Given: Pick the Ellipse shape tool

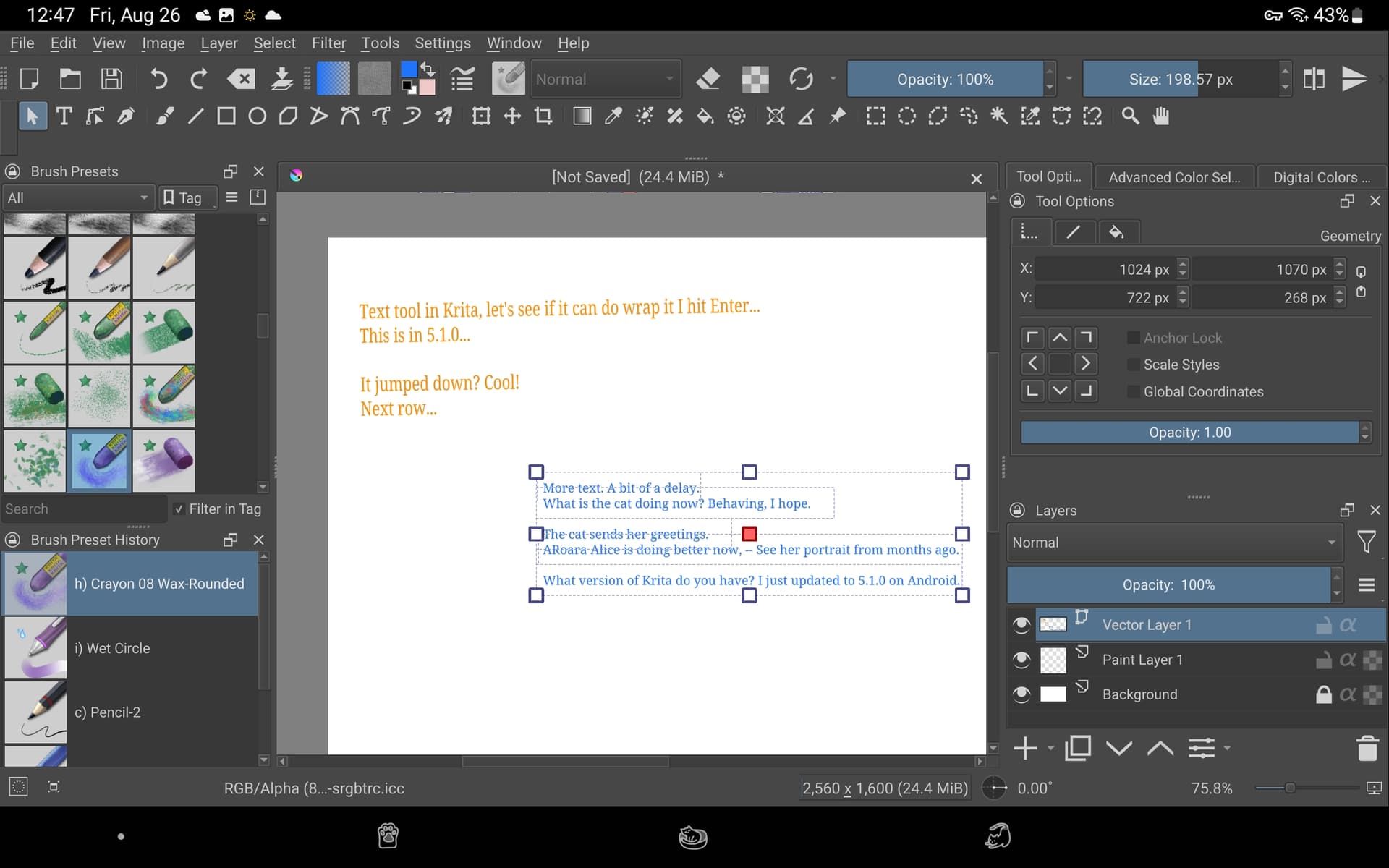Looking at the screenshot, I should 257,116.
